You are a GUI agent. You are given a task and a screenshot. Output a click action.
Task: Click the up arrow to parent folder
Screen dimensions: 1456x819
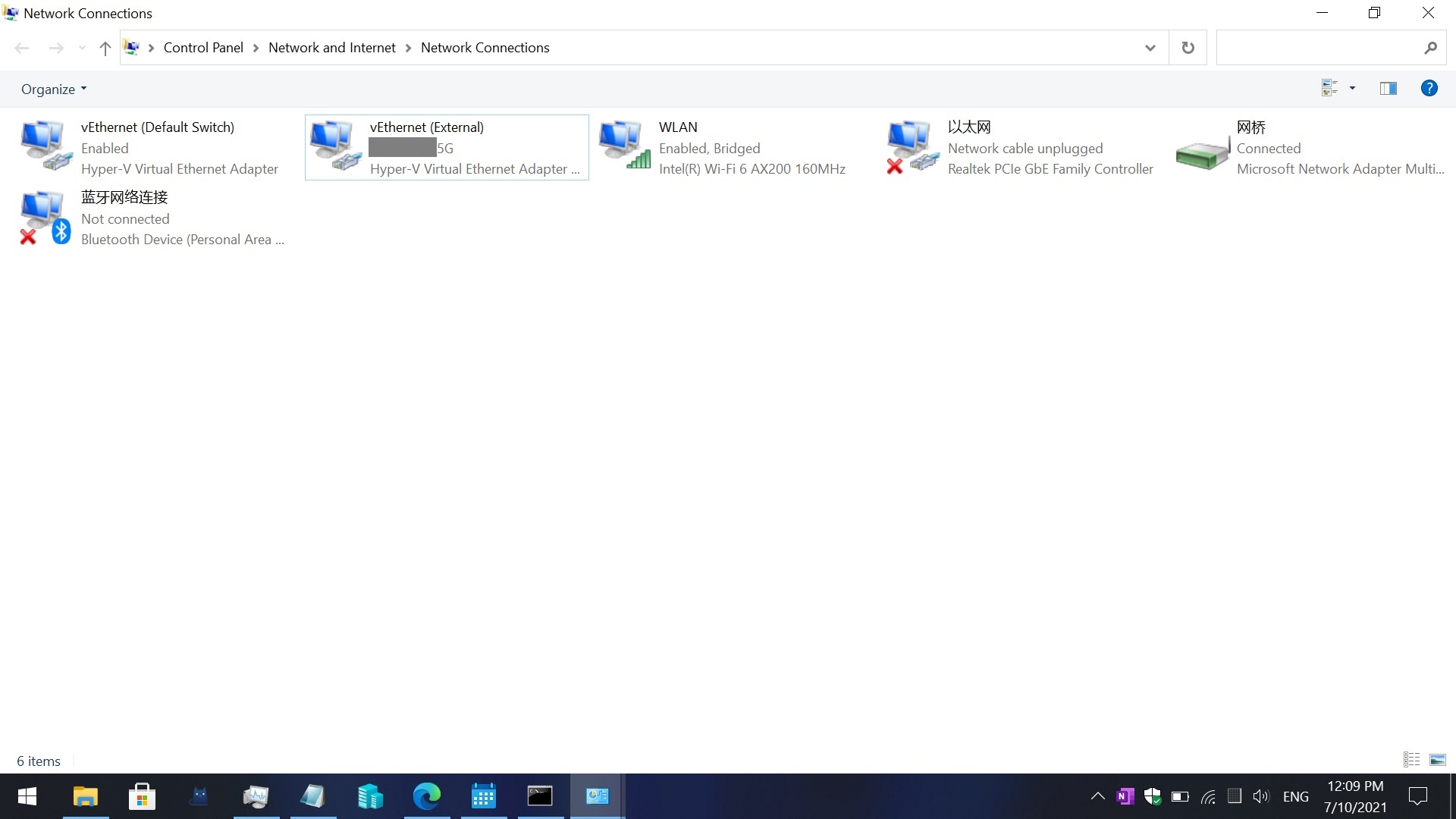(105, 48)
